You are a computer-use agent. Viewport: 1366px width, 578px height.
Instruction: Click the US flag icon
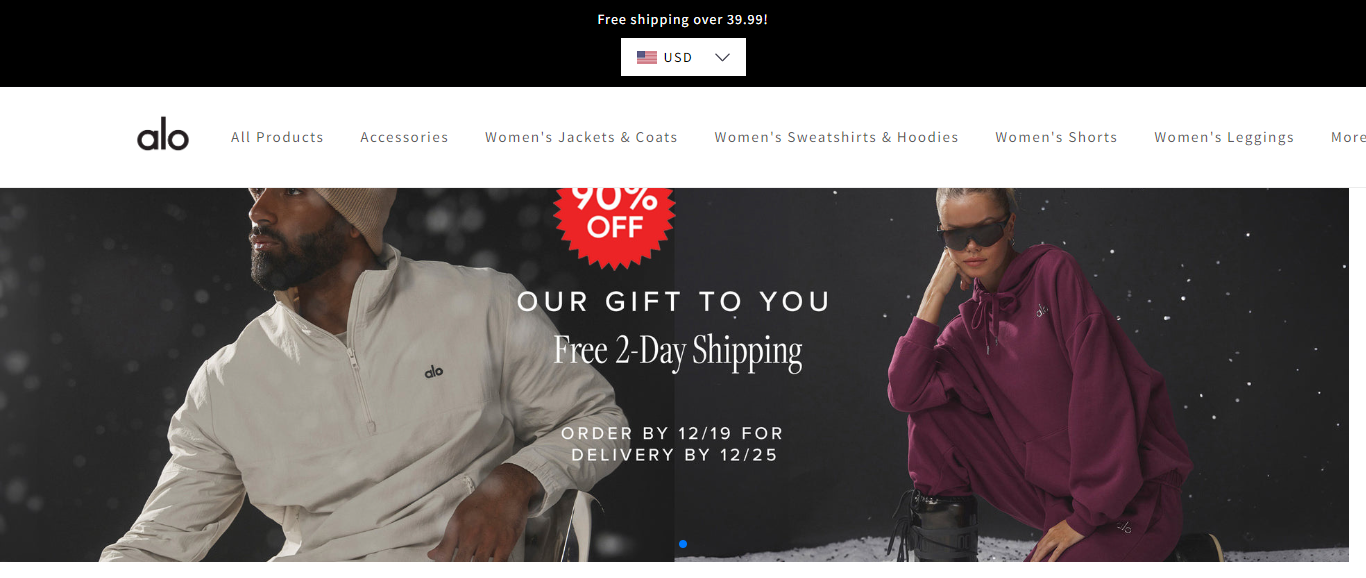pyautogui.click(x=647, y=57)
